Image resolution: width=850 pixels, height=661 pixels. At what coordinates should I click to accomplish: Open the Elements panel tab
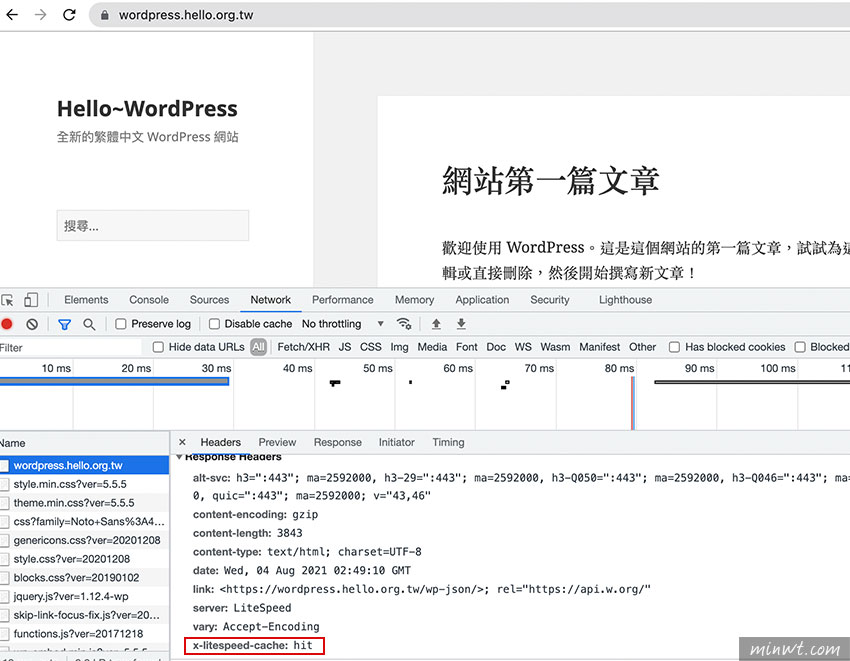click(x=86, y=300)
